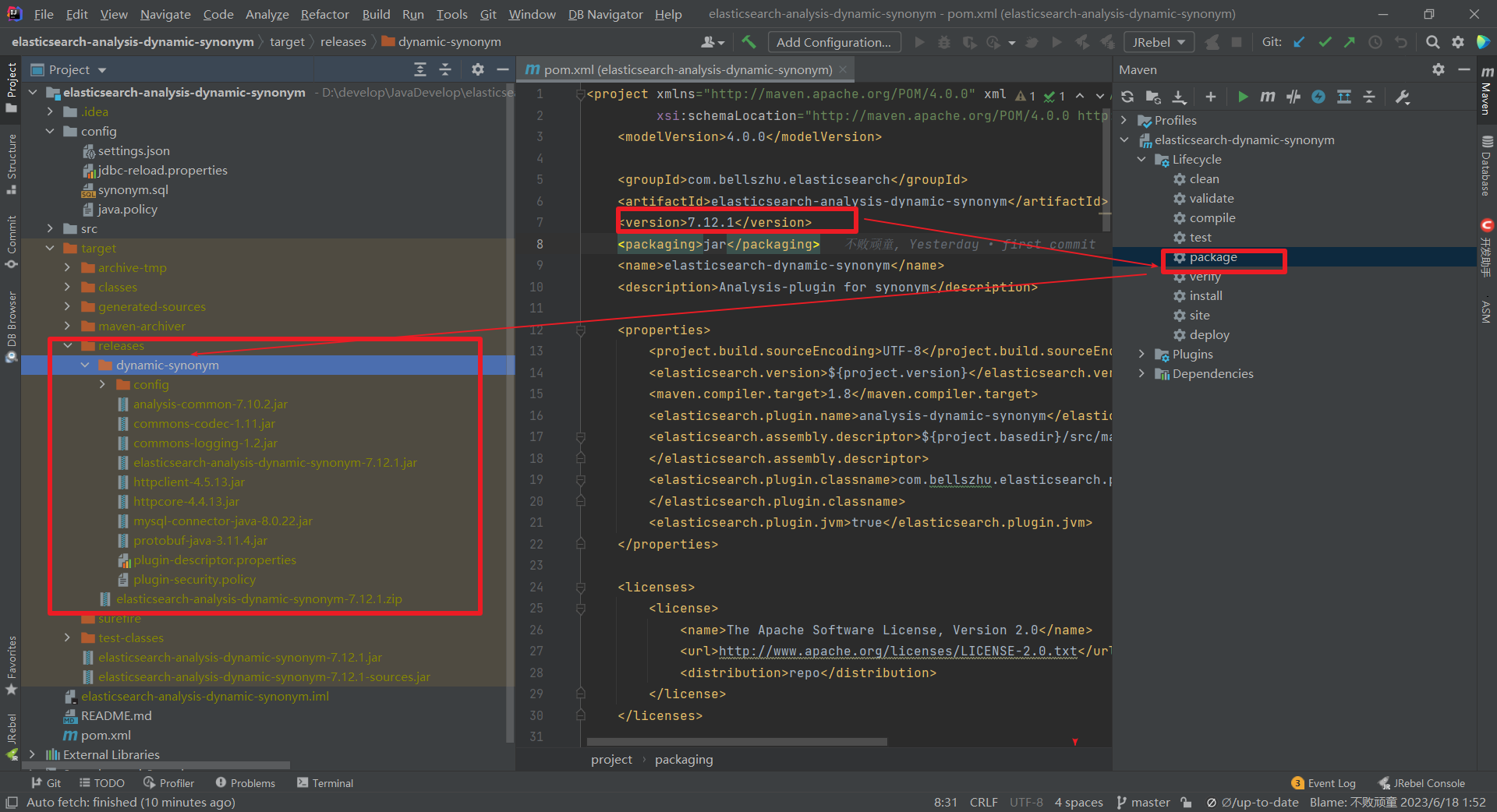Execute Maven goal 'm' icon

pos(1268,97)
